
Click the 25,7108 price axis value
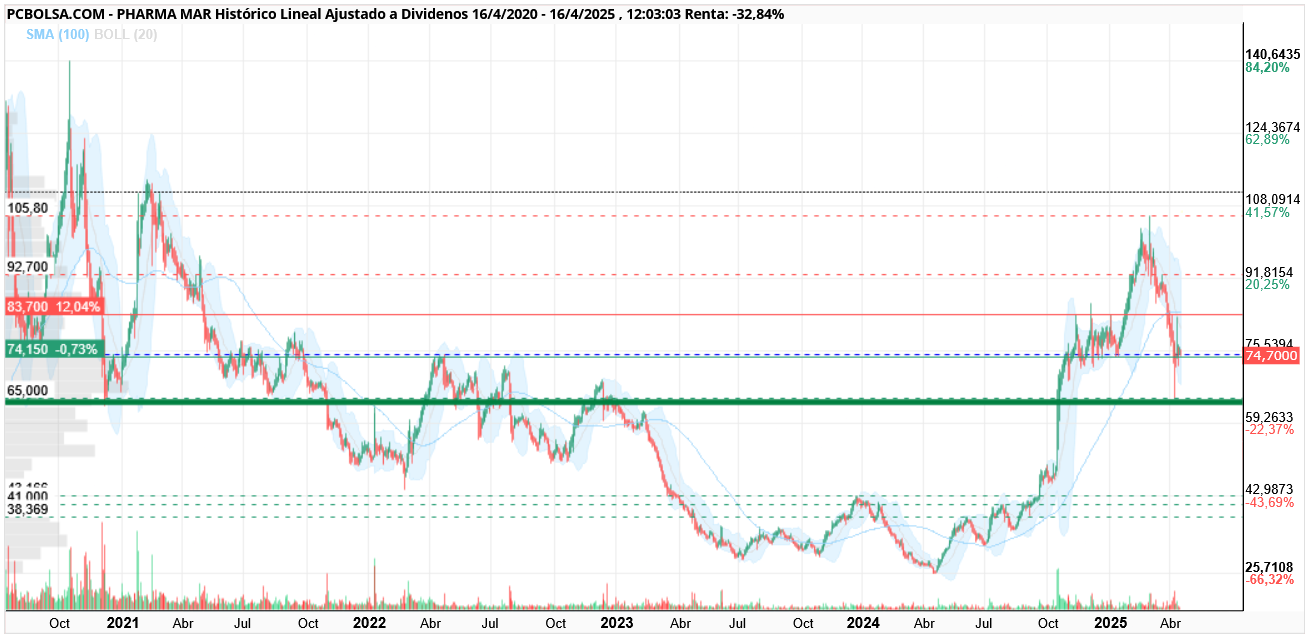1272,566
